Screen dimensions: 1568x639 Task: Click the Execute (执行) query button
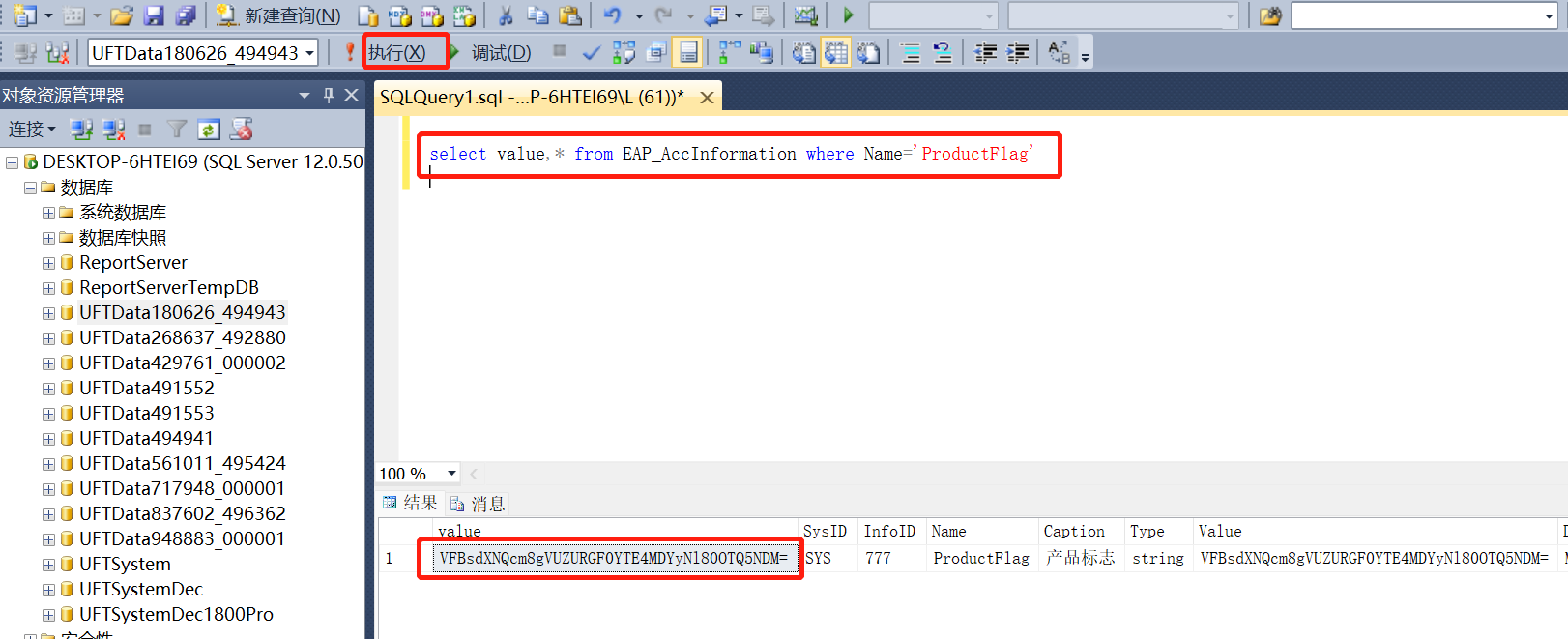pyautogui.click(x=397, y=53)
